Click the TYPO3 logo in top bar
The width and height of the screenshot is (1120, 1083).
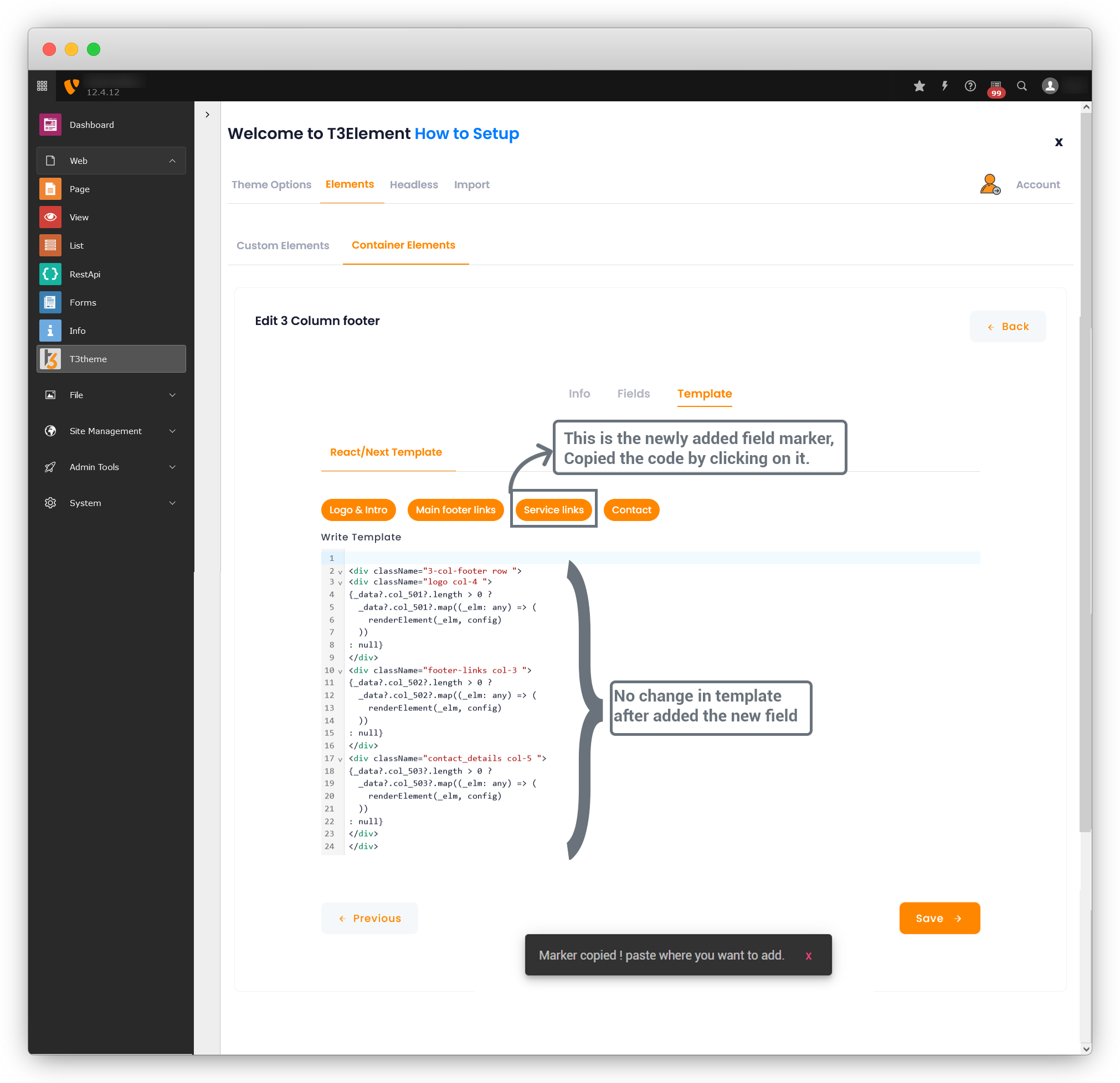pyautogui.click(x=71, y=86)
